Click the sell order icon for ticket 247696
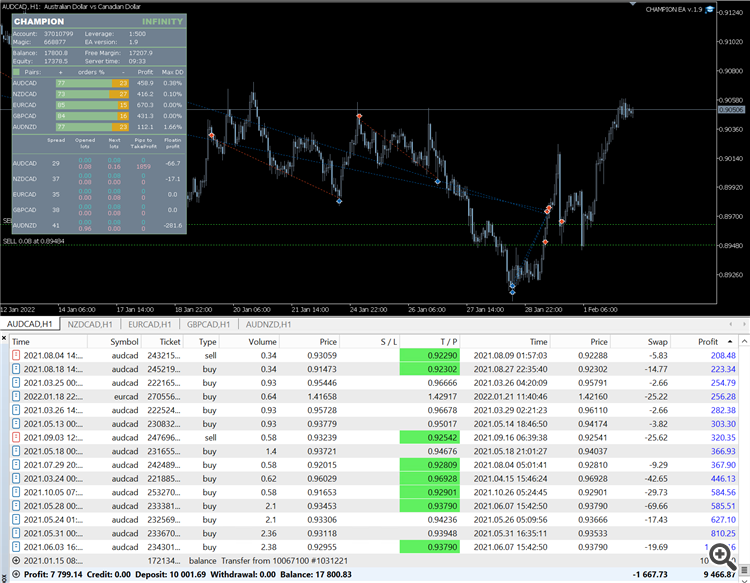750x583 pixels. pos(16,438)
